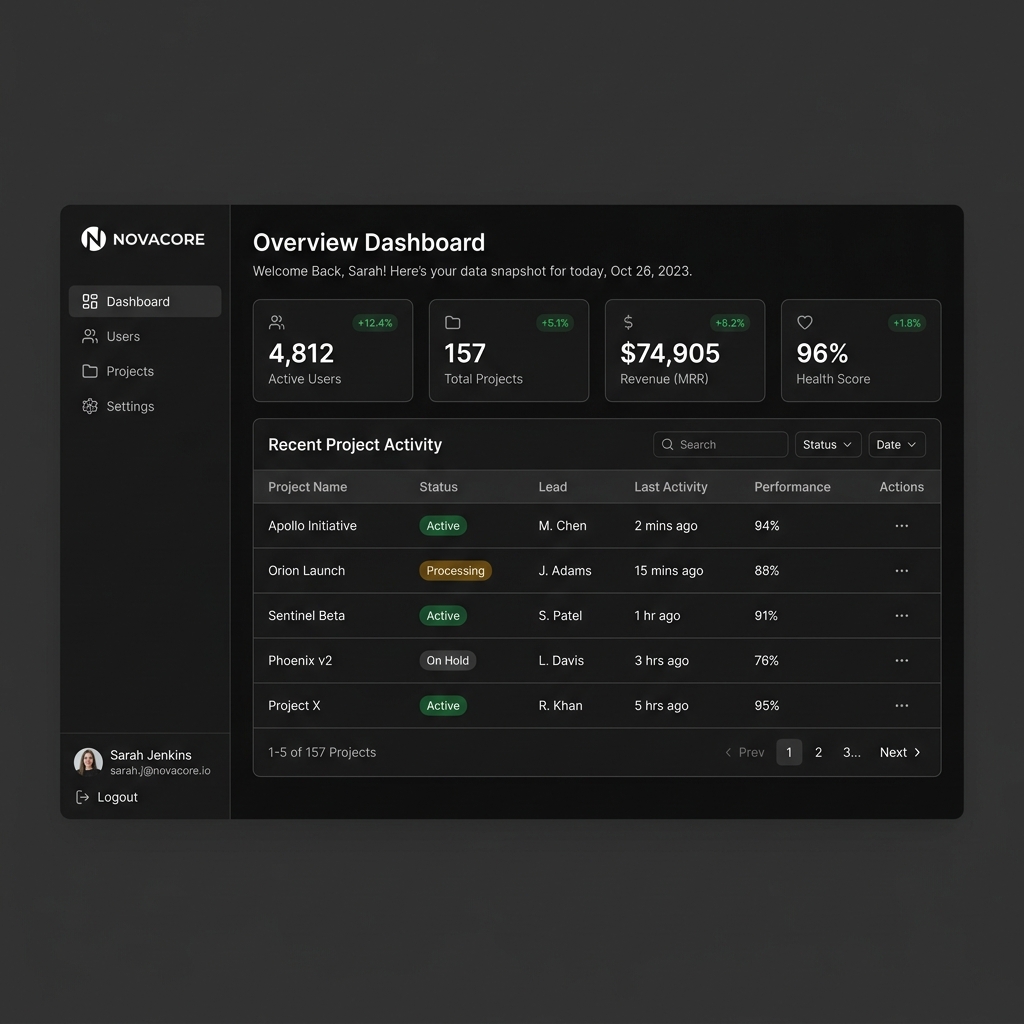Screen dimensions: 1024x1024
Task: Click the Sarah Jenkins user name
Action: tap(151, 755)
